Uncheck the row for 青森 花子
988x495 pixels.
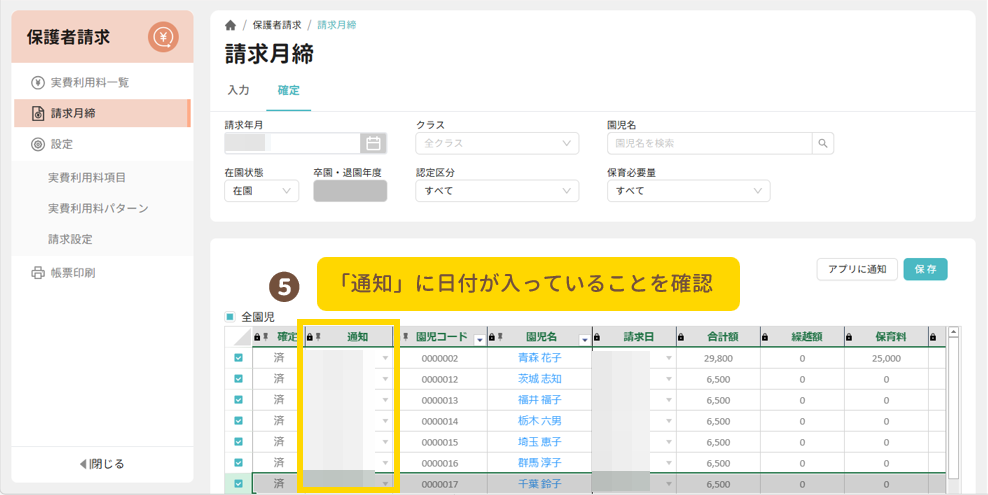238,358
